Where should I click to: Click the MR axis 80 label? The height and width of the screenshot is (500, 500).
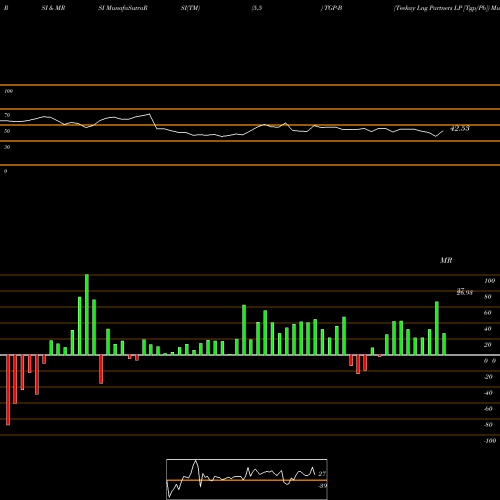point(488,297)
